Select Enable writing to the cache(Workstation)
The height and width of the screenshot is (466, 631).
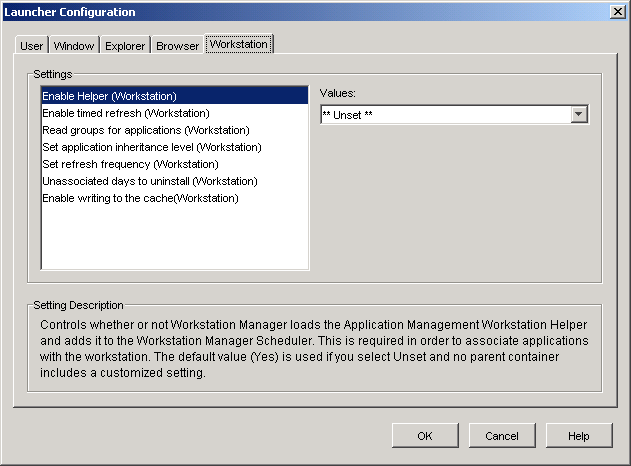click(x=175, y=198)
